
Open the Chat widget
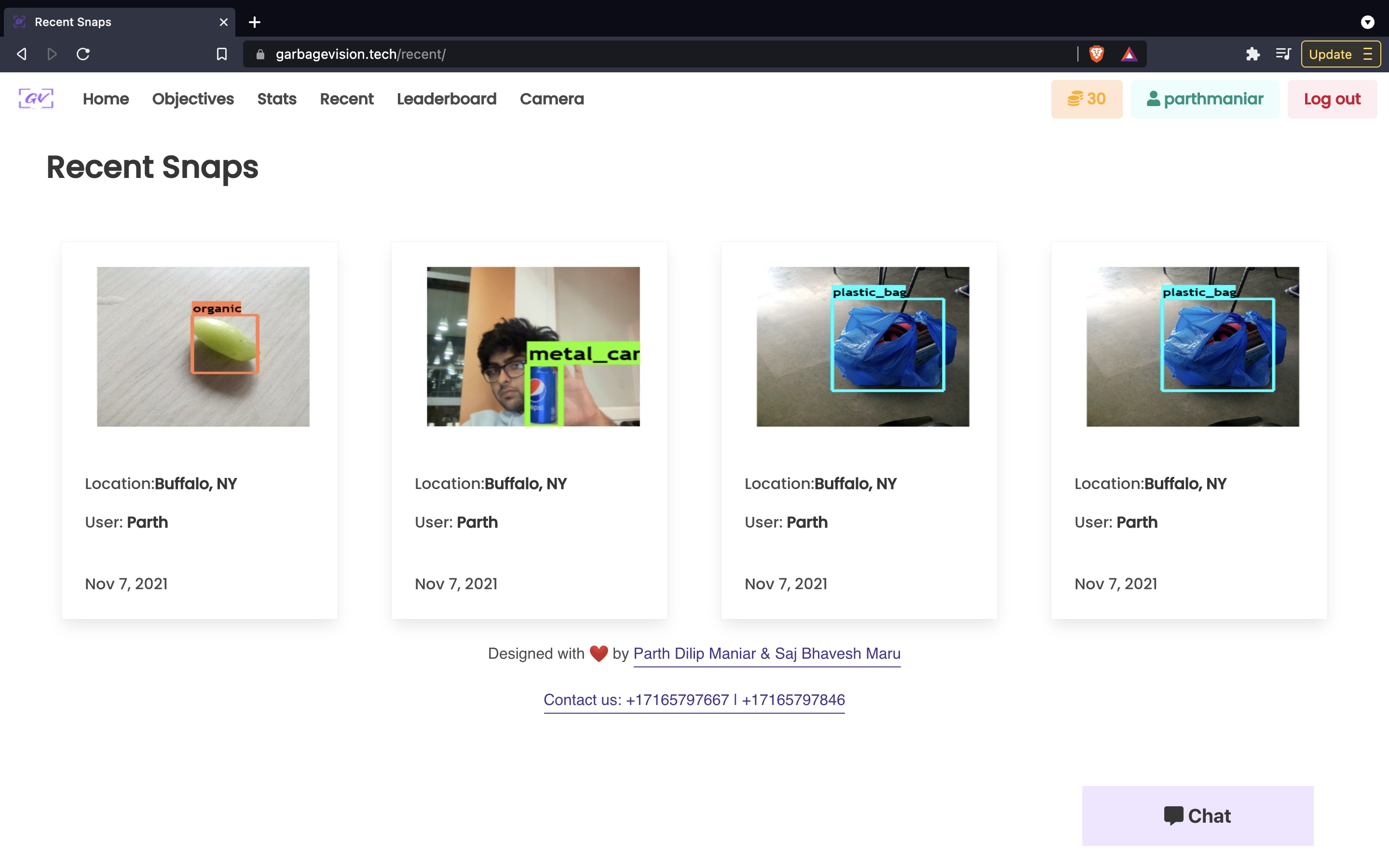pos(1198,815)
